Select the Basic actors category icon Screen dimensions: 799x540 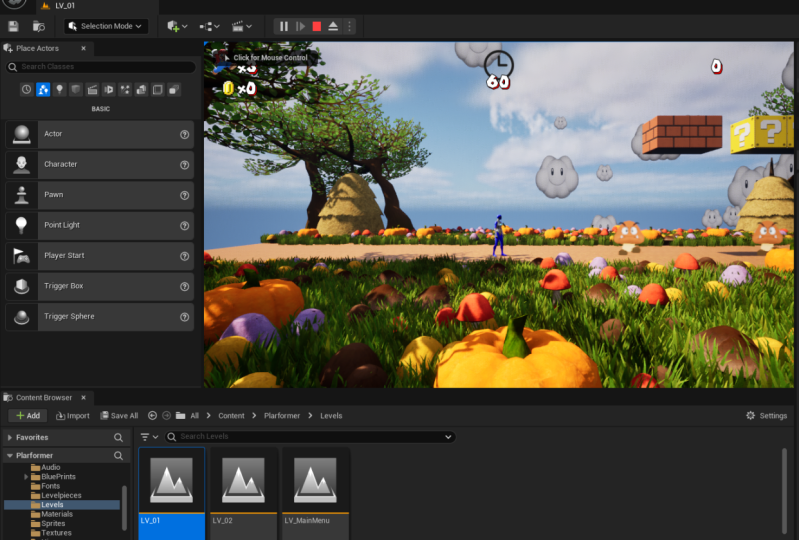coord(43,90)
